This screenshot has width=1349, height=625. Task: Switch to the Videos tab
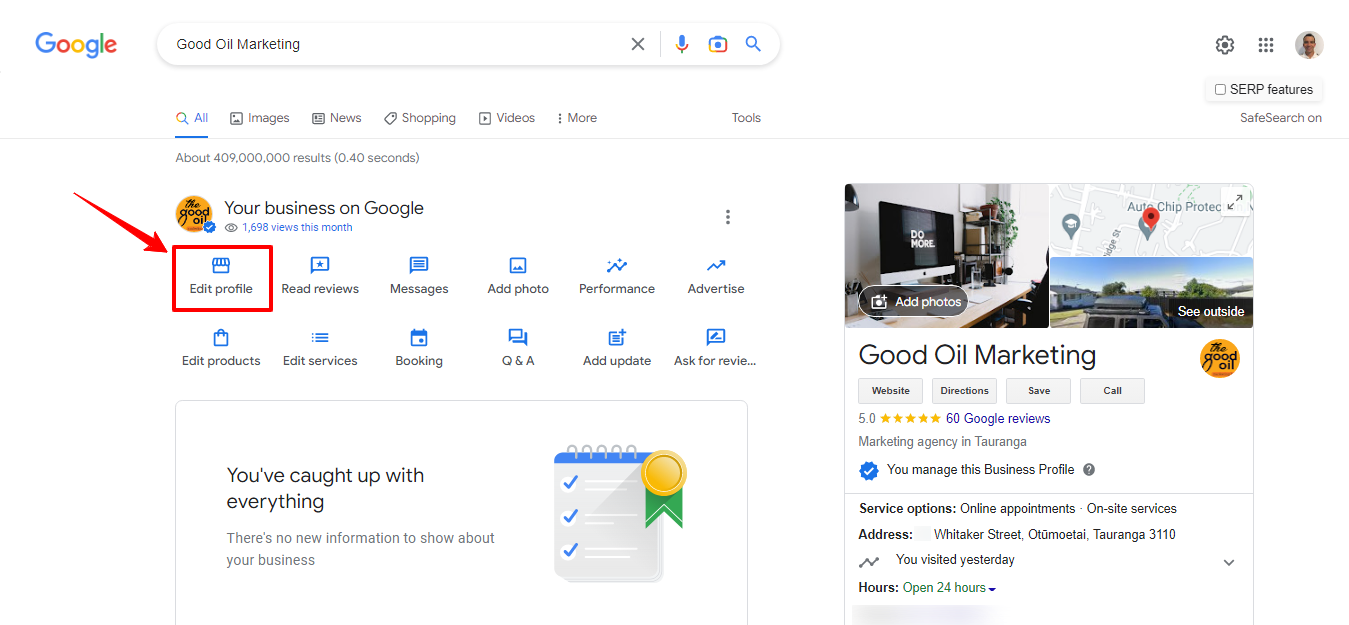click(x=506, y=118)
